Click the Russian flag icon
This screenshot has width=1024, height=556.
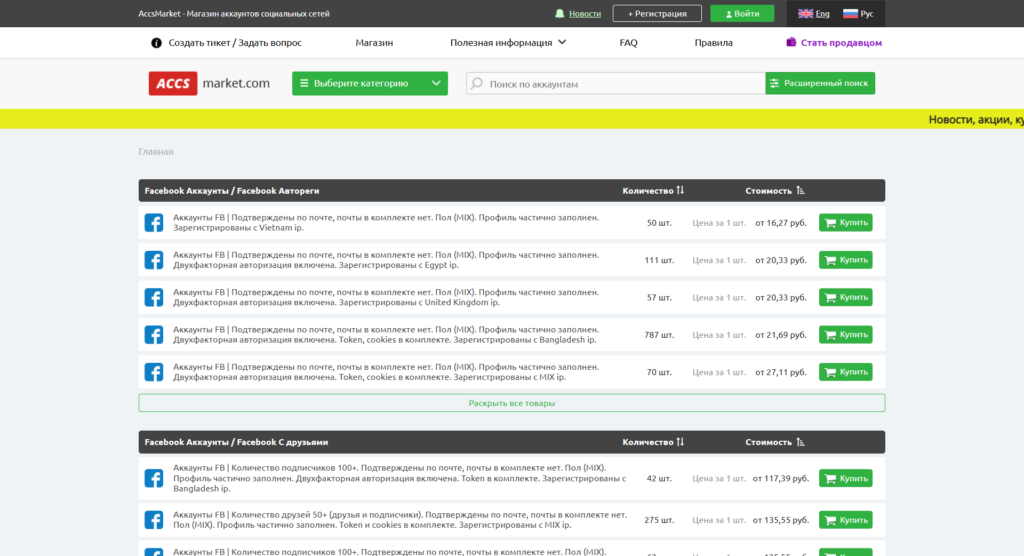pyautogui.click(x=850, y=14)
